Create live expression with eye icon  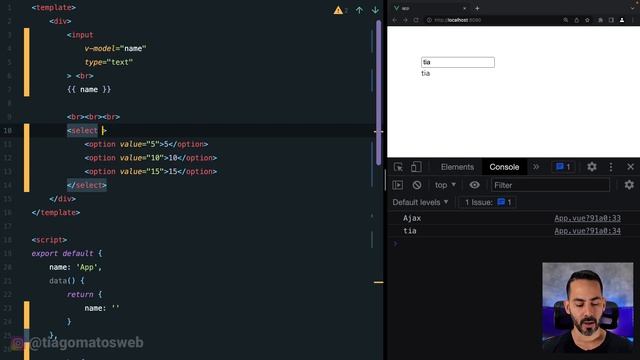point(474,185)
